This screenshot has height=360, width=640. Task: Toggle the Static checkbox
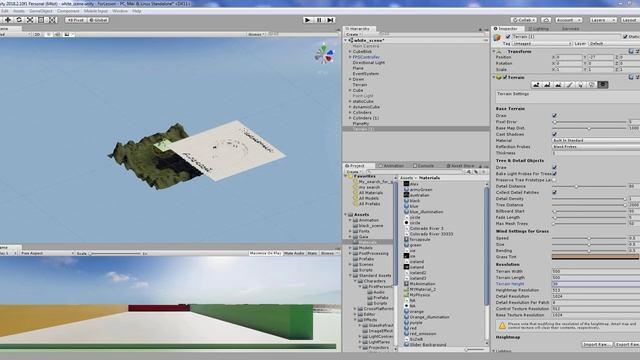(625, 36)
